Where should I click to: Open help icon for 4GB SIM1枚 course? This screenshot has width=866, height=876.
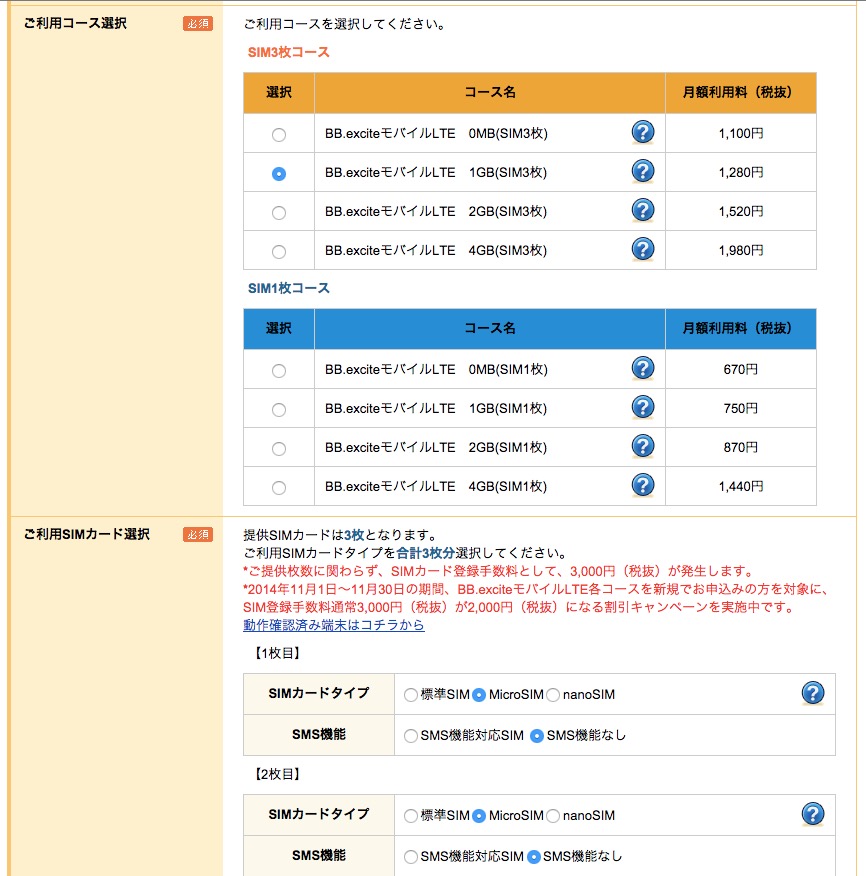(643, 486)
